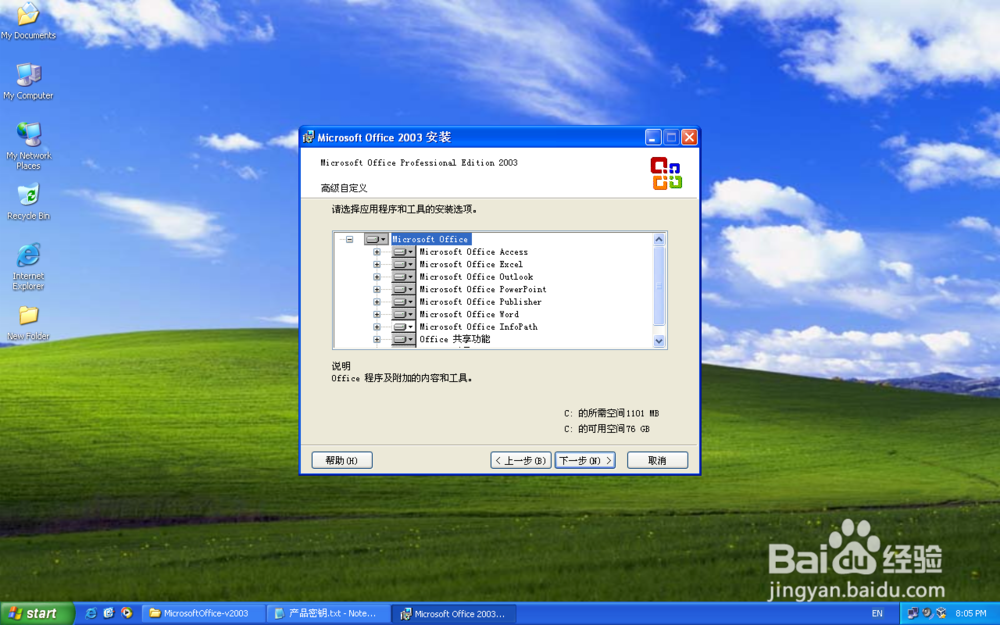Open the Start menu
Viewport: 1000px width, 625px height.
[x=37, y=613]
